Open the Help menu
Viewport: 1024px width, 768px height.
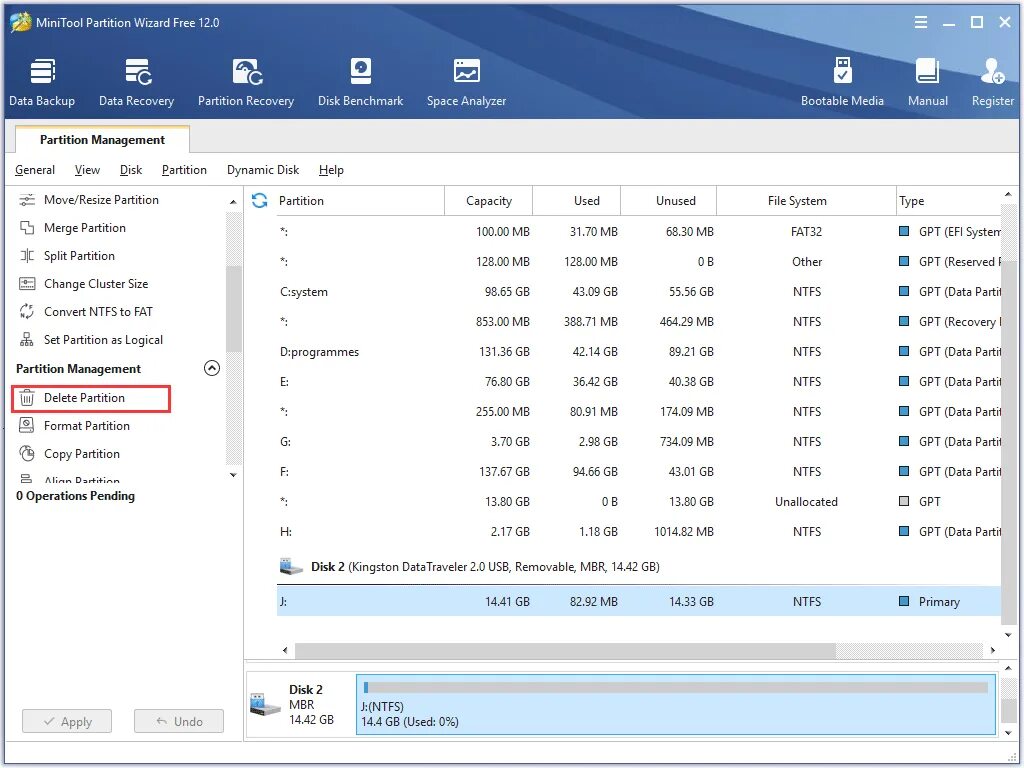tap(331, 170)
